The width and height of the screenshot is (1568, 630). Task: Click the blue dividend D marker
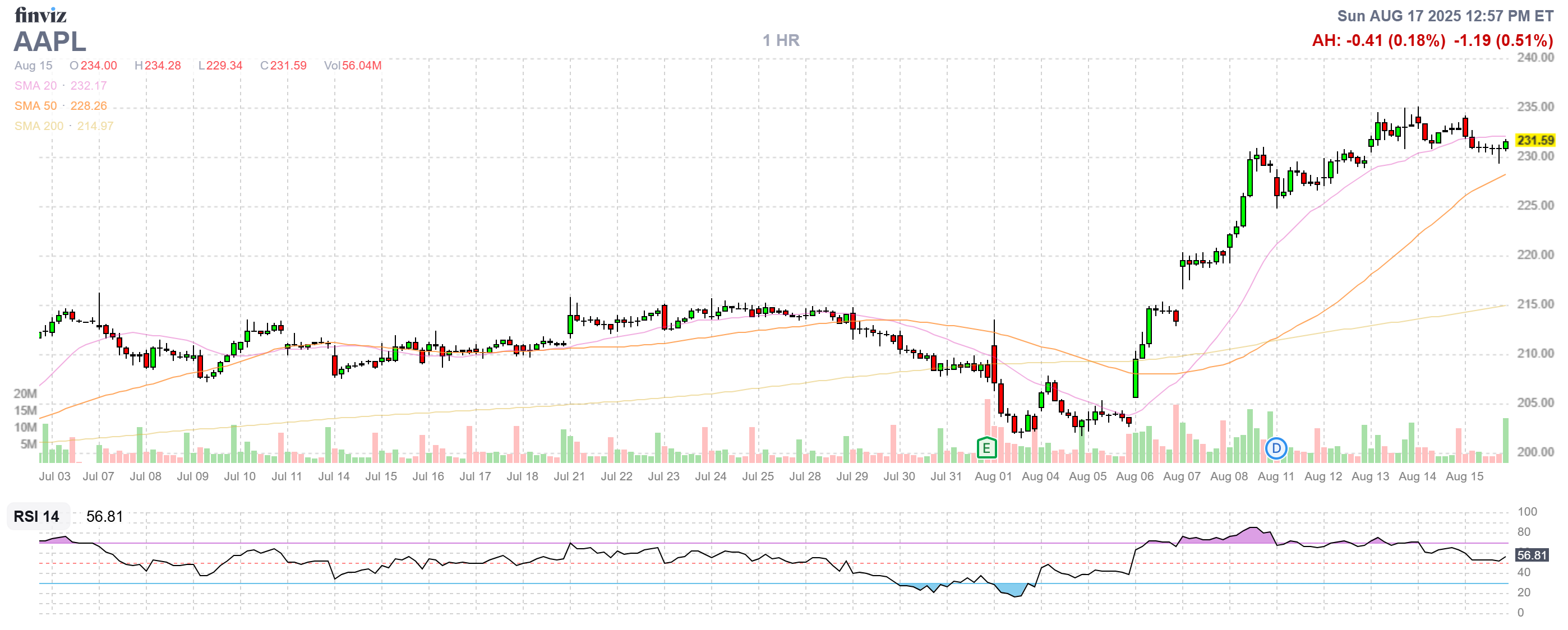point(1276,448)
